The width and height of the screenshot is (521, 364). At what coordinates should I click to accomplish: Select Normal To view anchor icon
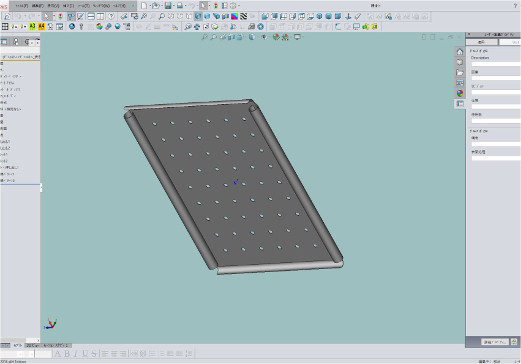348,16
